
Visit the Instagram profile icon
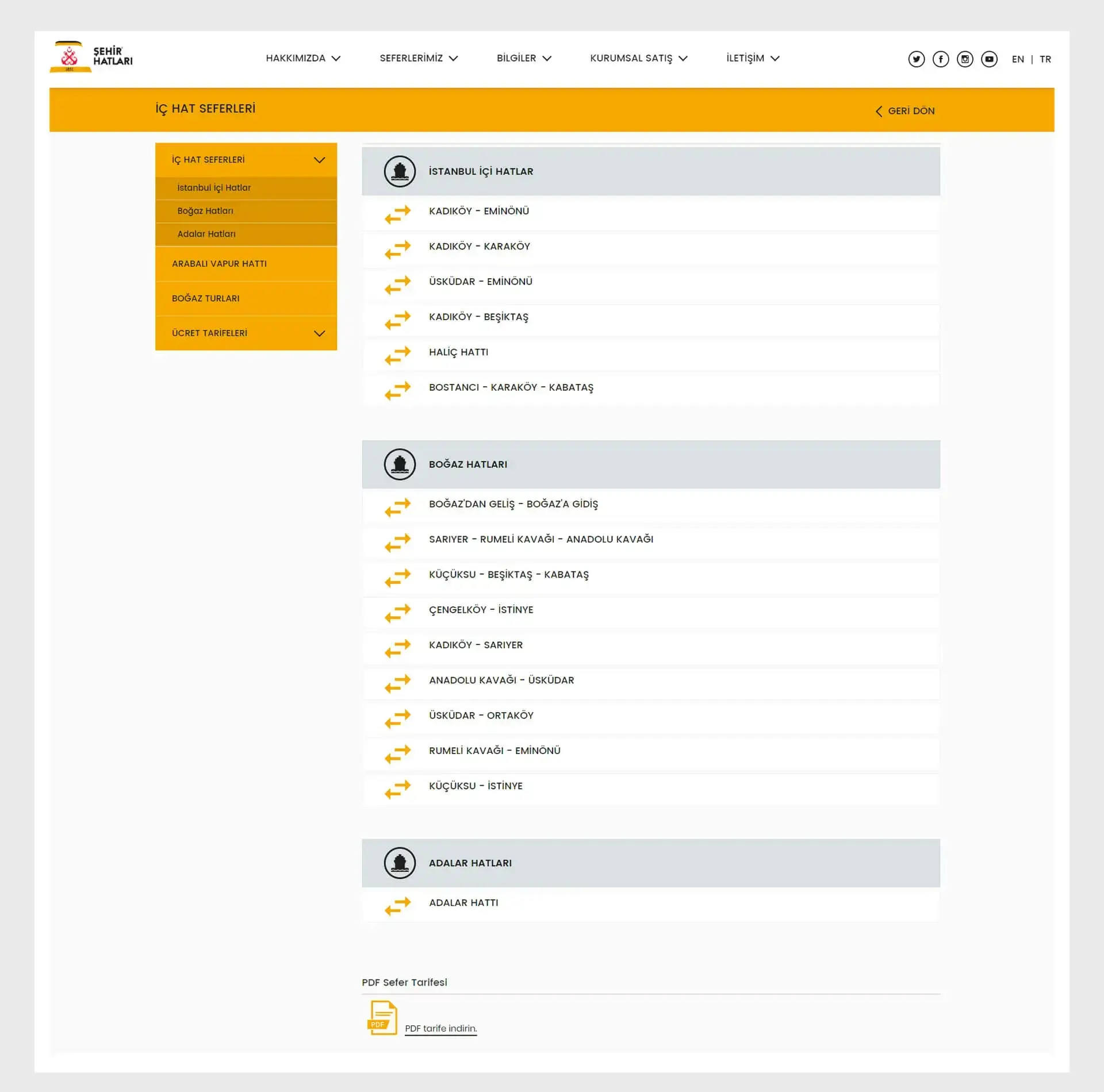coord(965,59)
